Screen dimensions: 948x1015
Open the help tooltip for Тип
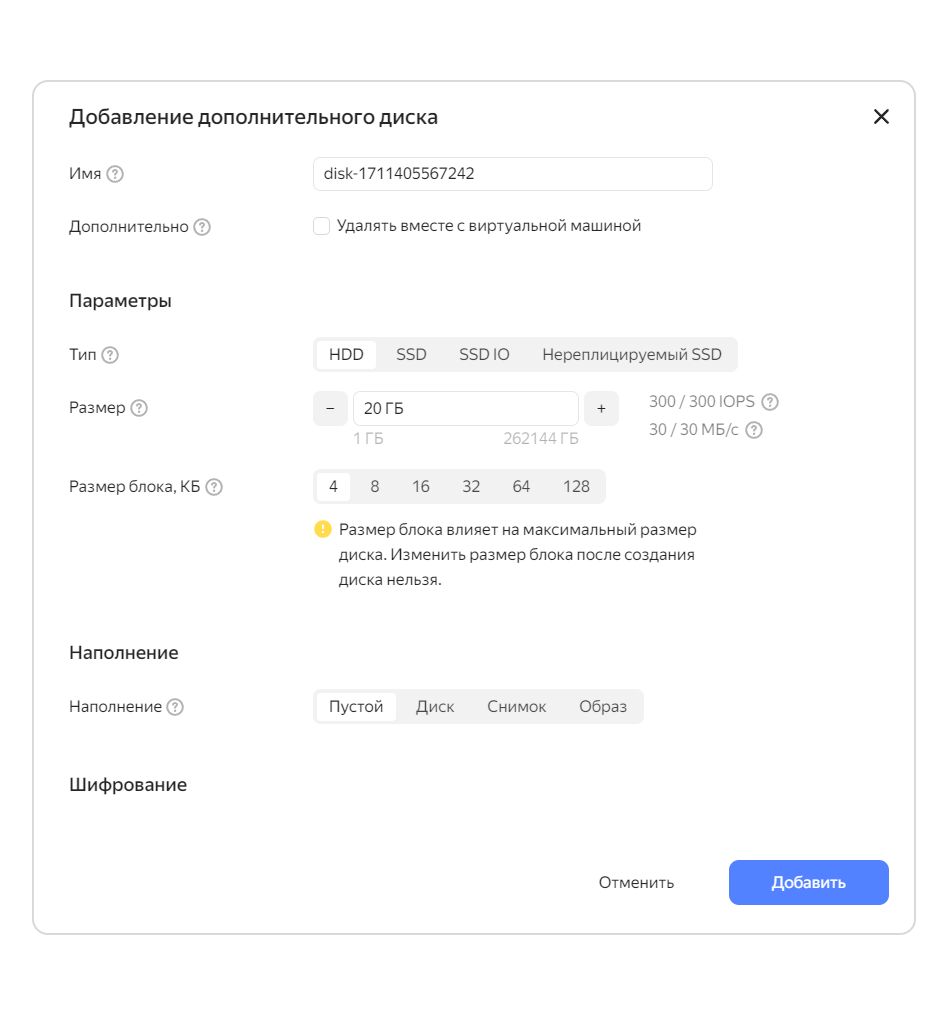[x=110, y=355]
